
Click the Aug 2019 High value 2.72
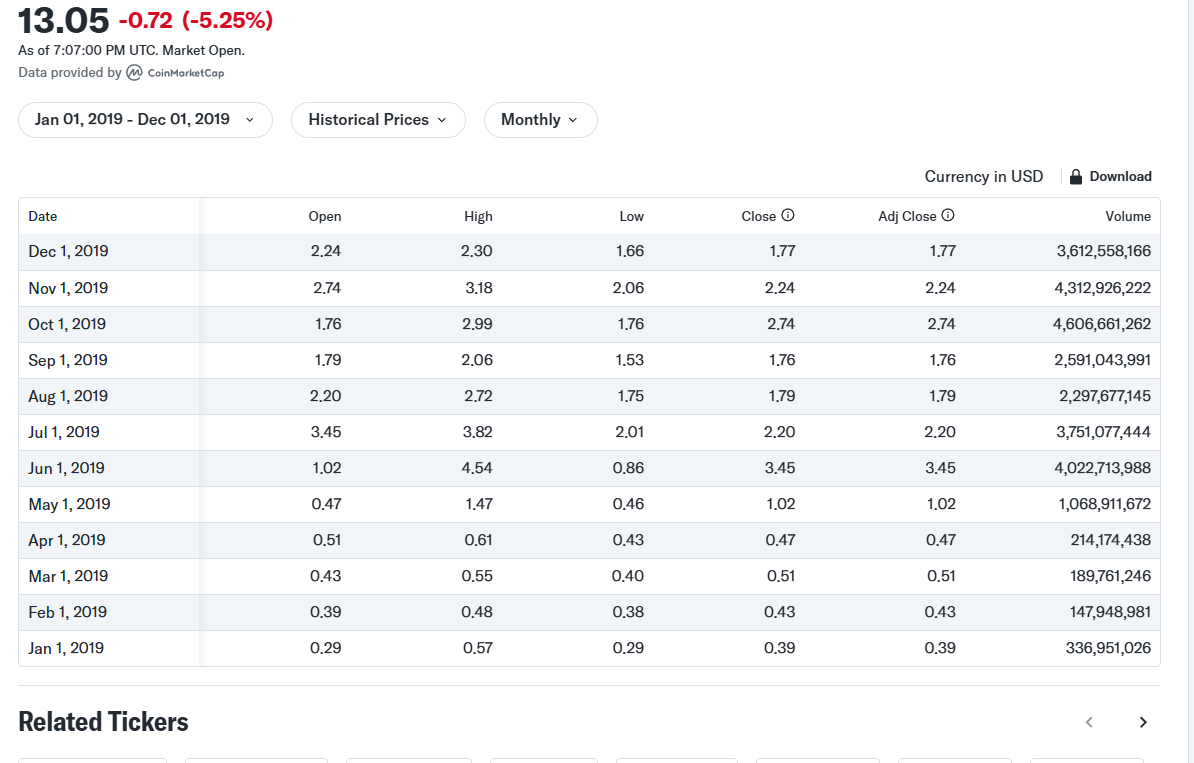tap(478, 396)
